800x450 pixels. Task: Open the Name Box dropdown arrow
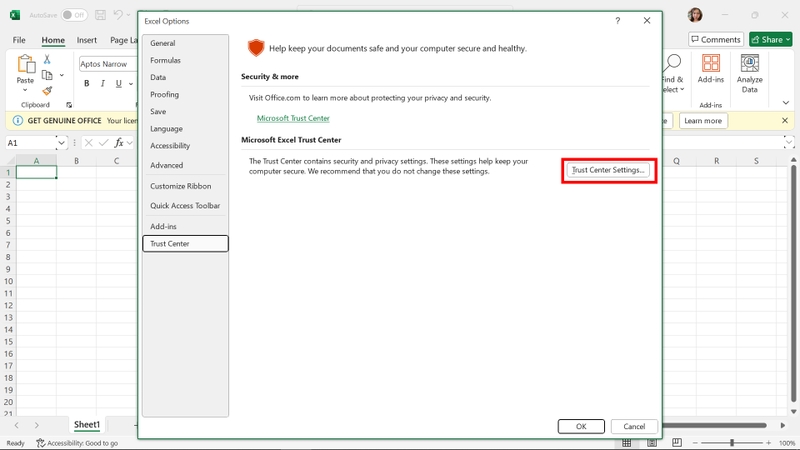[x=61, y=143]
